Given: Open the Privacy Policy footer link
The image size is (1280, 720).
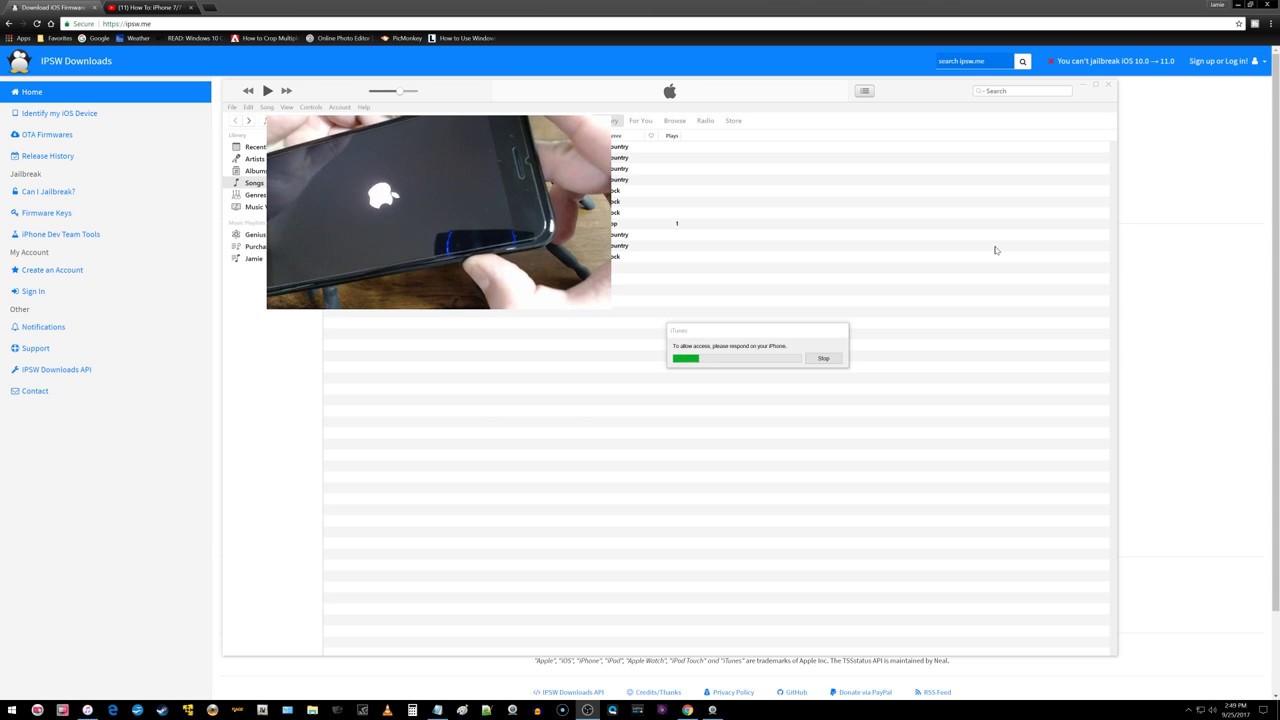Looking at the screenshot, I should (729, 692).
